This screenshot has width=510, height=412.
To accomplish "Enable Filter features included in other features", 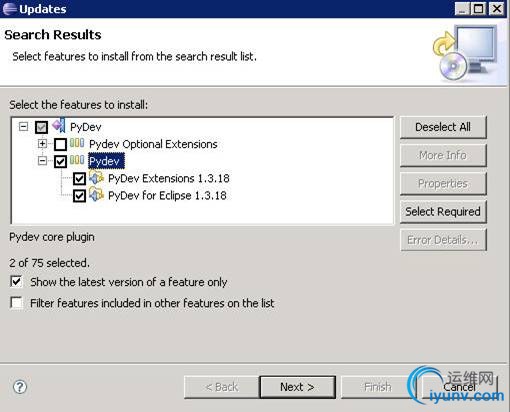I will tap(16, 303).
